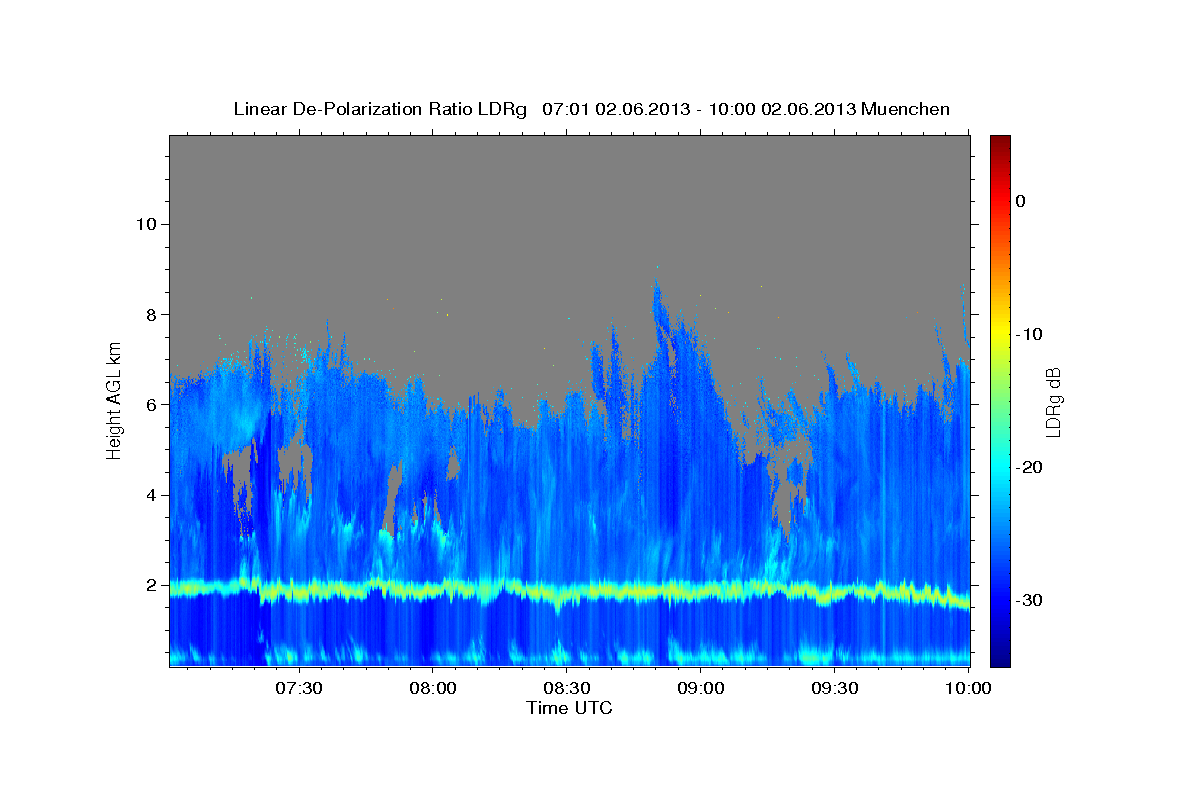Click the colorbar label "-10"
The width and height of the screenshot is (1200, 800).
(x=1030, y=334)
